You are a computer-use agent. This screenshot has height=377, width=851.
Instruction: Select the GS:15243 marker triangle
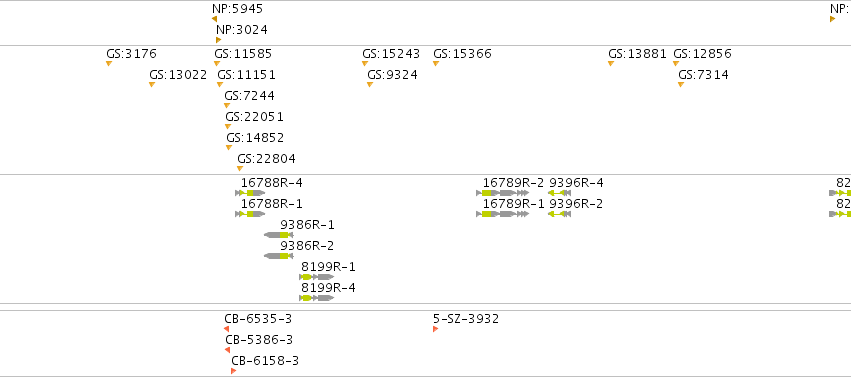(365, 63)
